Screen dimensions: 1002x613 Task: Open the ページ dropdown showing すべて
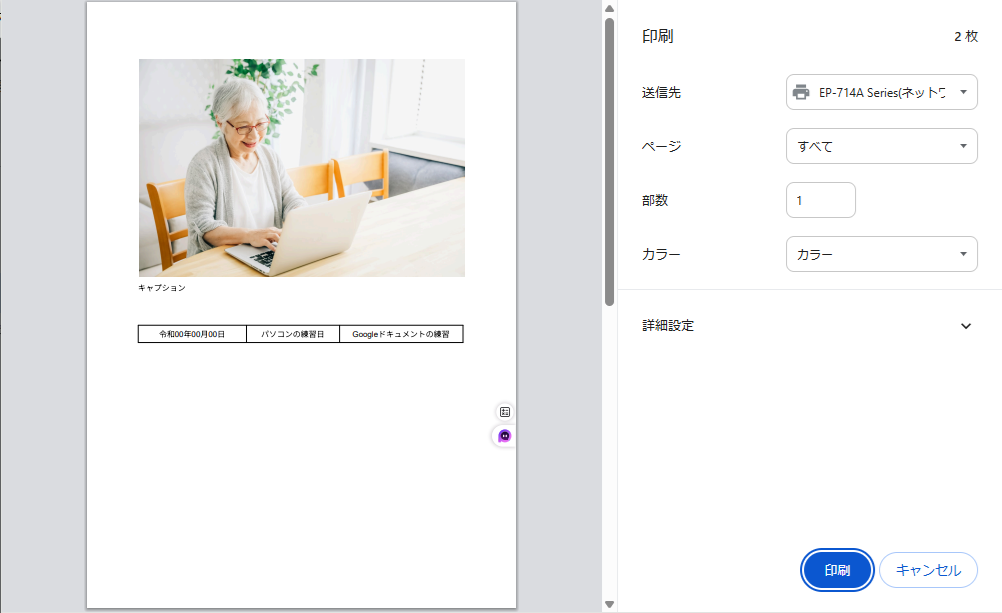(880, 146)
